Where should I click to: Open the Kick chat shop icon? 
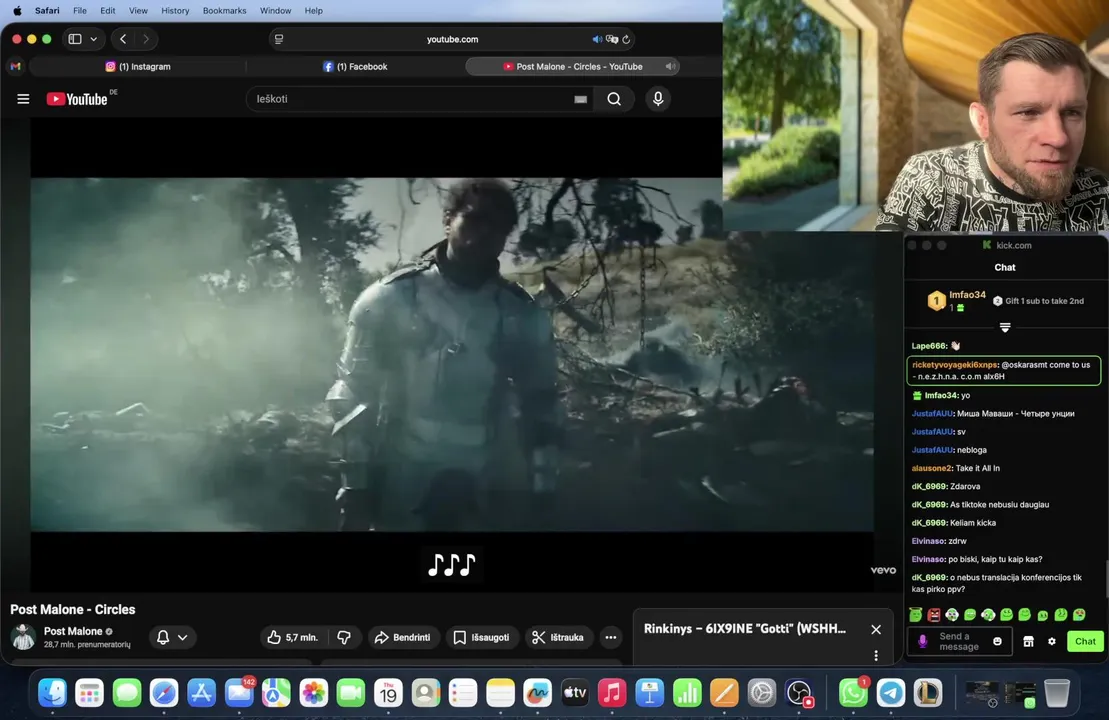(1028, 641)
